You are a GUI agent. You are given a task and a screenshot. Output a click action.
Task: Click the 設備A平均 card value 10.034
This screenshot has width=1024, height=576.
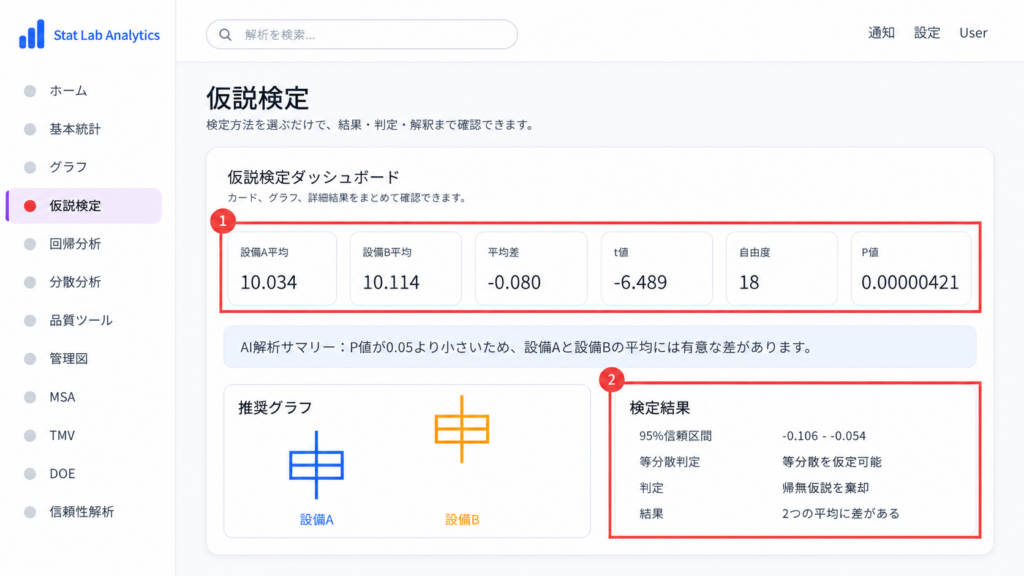pyautogui.click(x=268, y=282)
